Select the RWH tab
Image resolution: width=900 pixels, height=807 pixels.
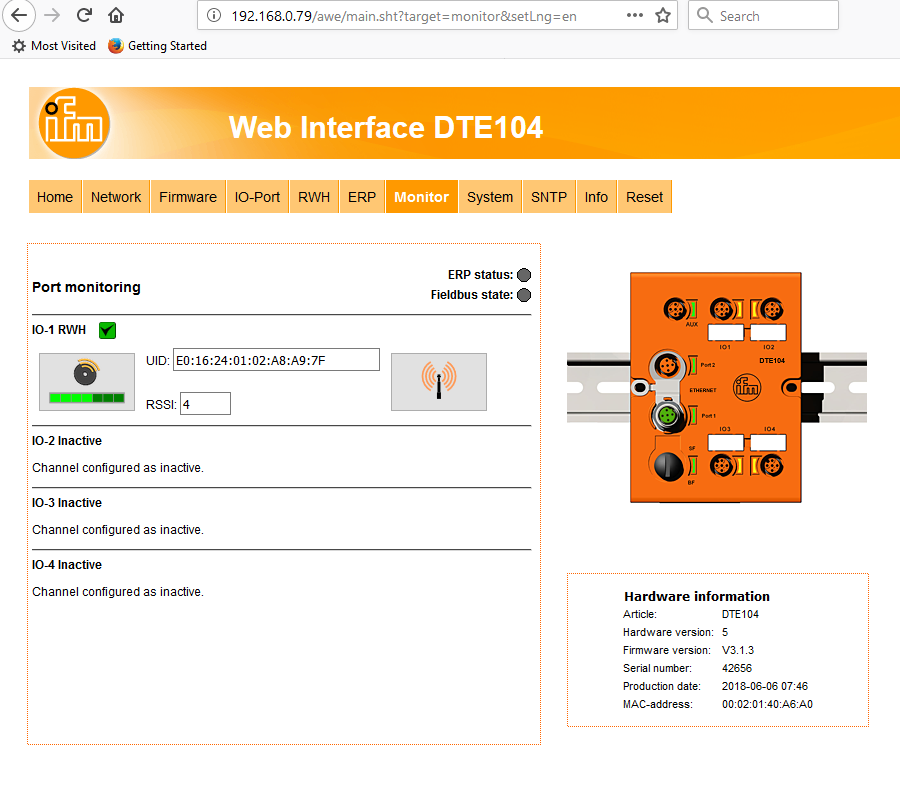tap(314, 197)
